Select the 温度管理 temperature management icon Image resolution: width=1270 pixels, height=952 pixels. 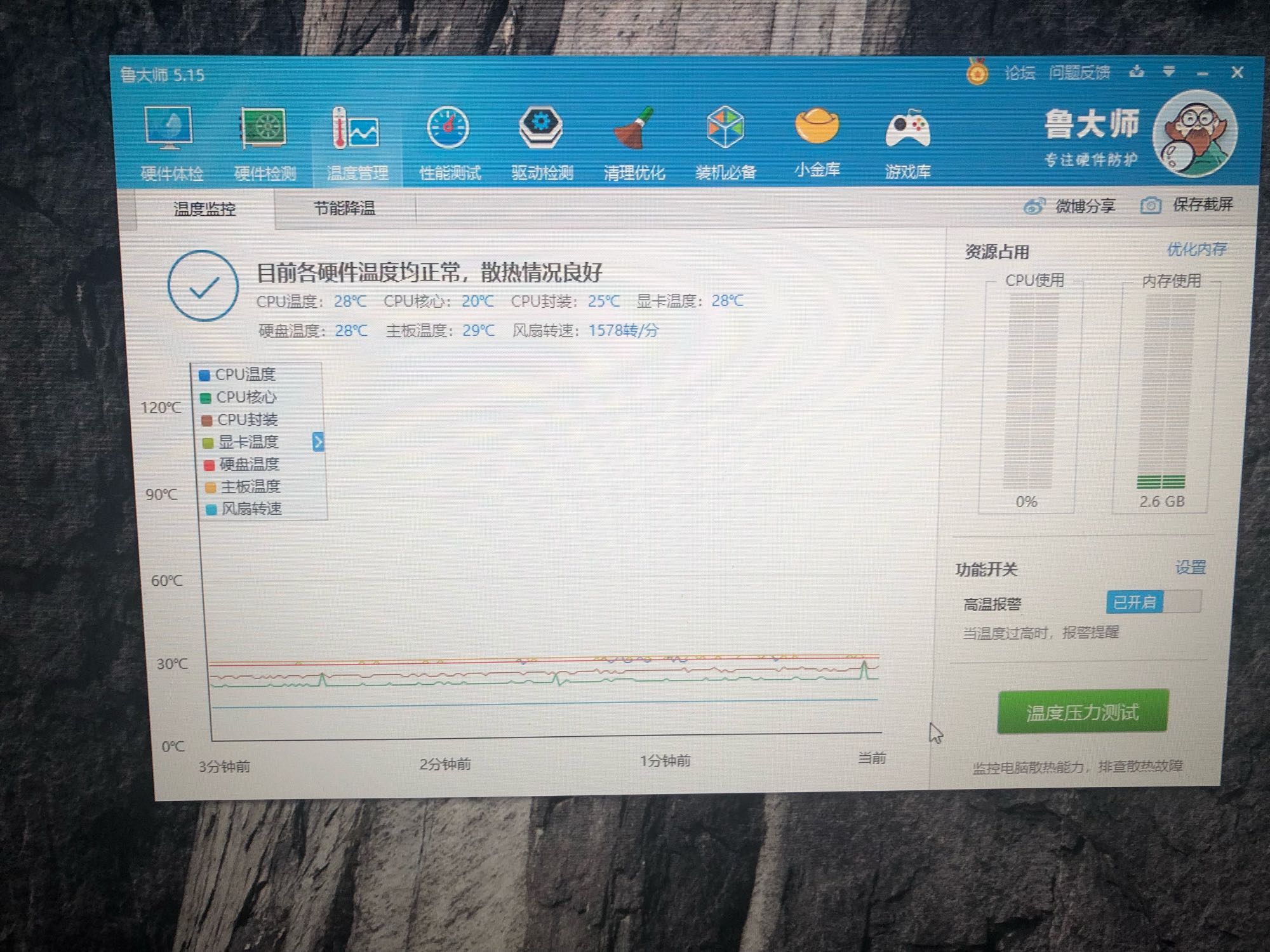(x=356, y=129)
